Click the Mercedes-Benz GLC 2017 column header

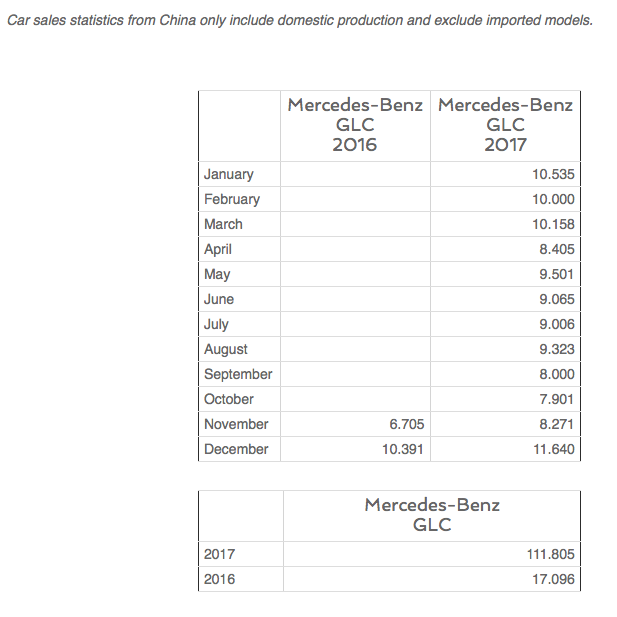(505, 125)
